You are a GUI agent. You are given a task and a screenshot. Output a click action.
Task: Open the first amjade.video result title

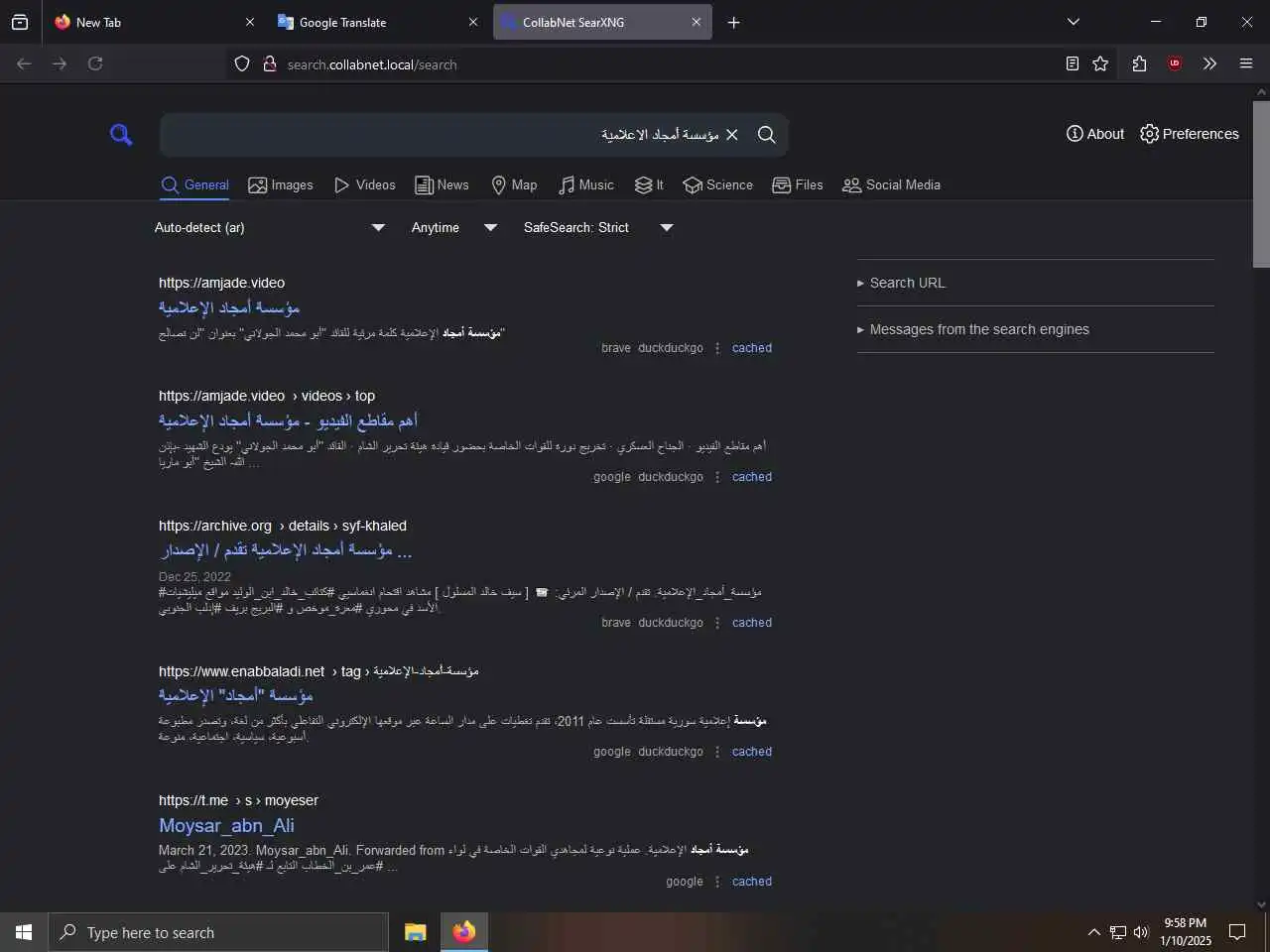(229, 308)
